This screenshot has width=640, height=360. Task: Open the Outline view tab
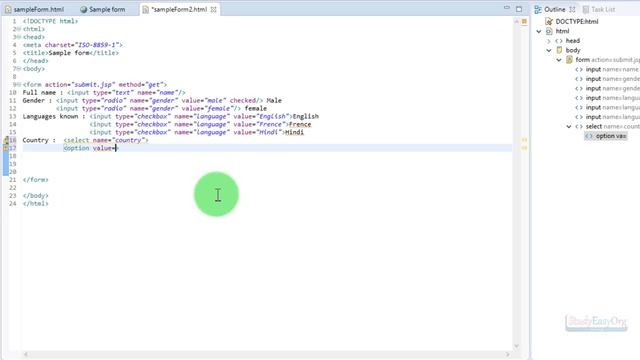click(x=554, y=9)
